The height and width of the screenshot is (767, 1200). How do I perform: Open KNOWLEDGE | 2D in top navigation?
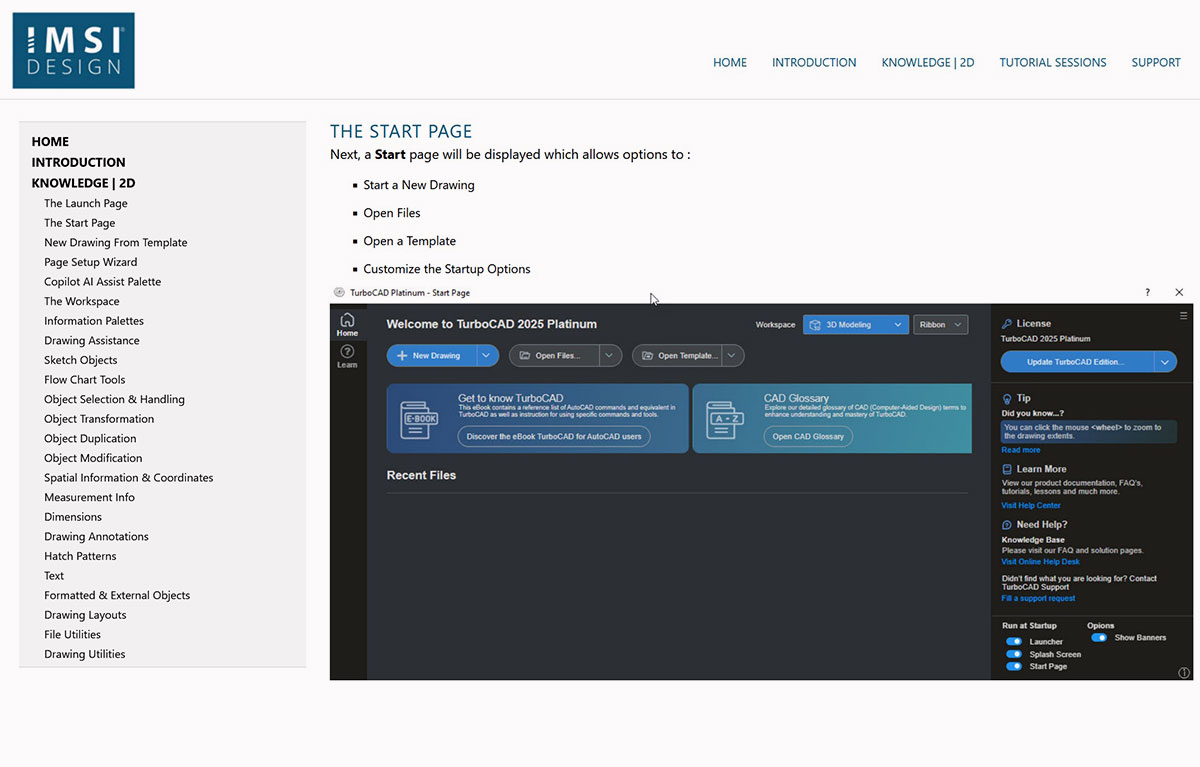(928, 62)
